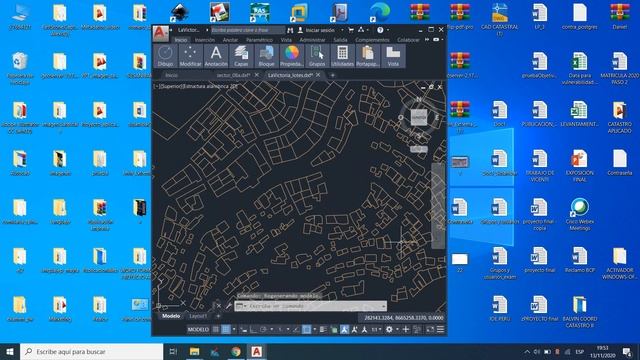Click the command line customize wrench icon
Viewport: 640px width, 360px height.
coord(229,306)
